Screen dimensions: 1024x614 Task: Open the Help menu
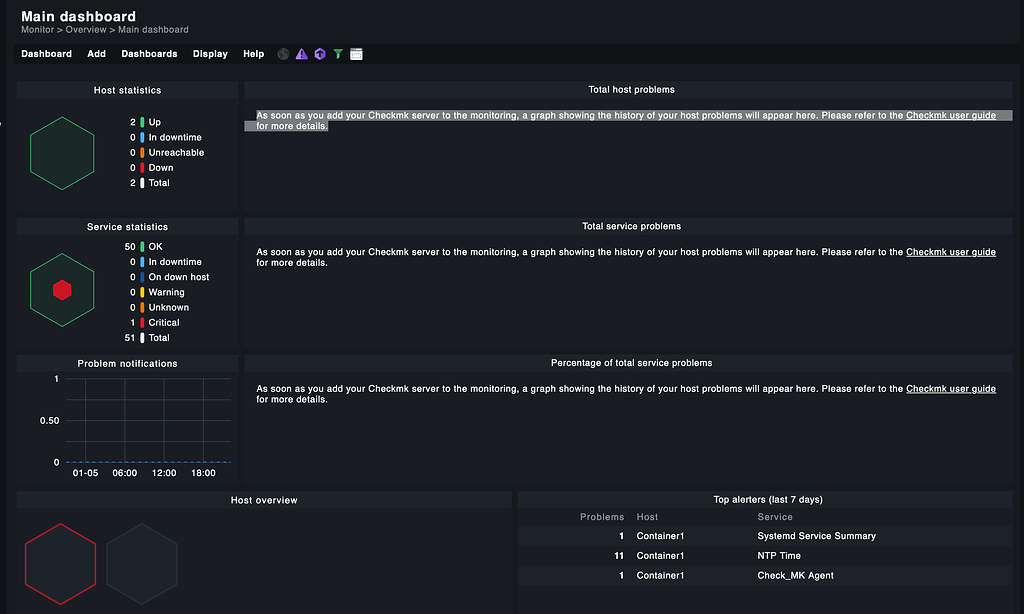253,53
